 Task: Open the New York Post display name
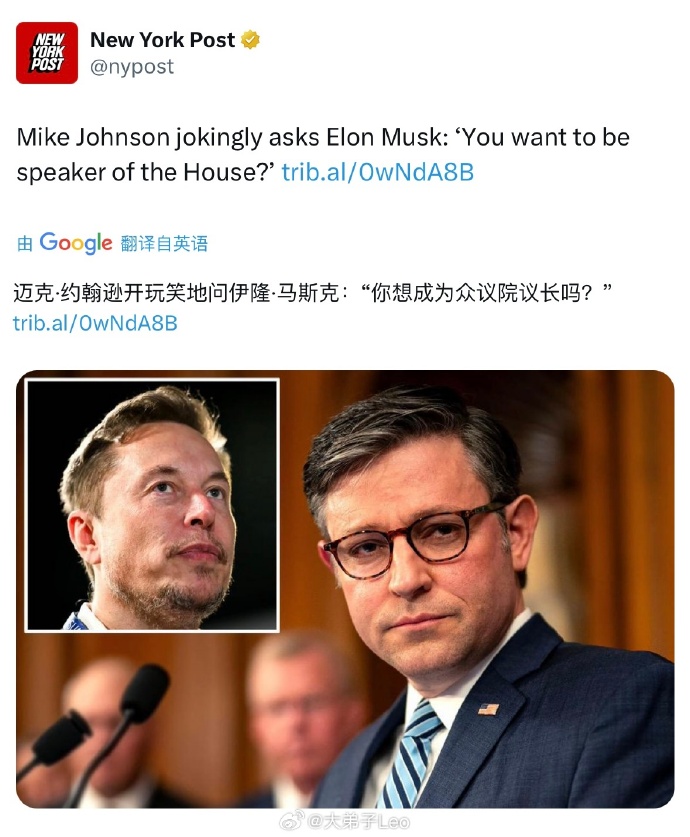click(x=162, y=40)
